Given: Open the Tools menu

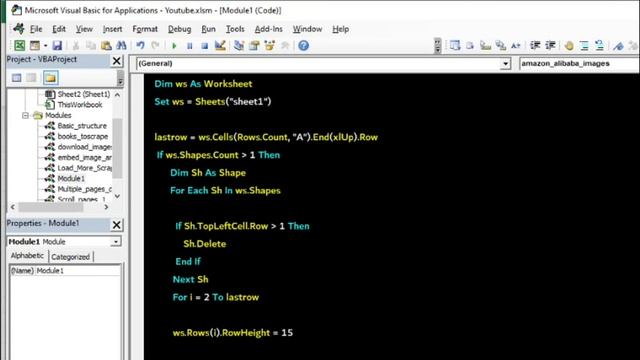Looking at the screenshot, I should pyautogui.click(x=235, y=29).
